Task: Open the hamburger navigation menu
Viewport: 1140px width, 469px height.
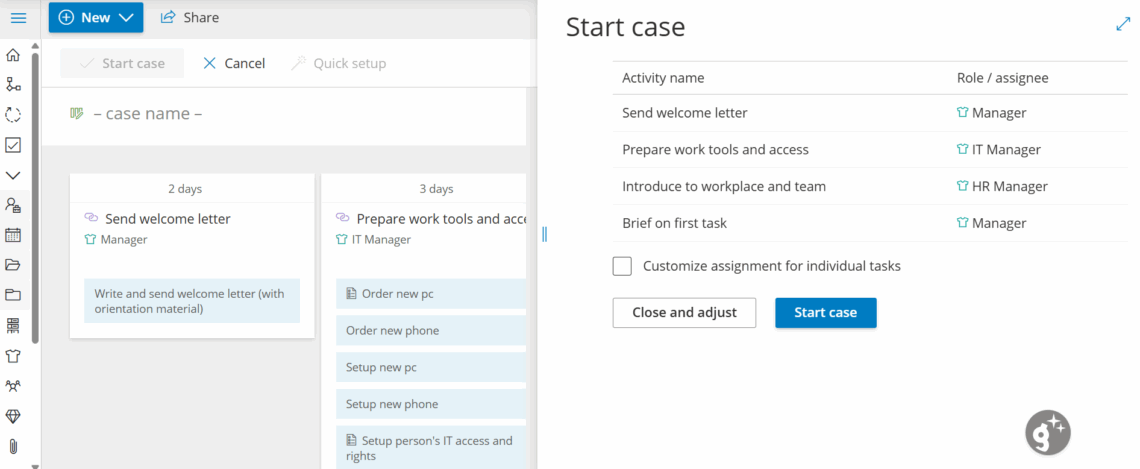Action: coord(18,18)
